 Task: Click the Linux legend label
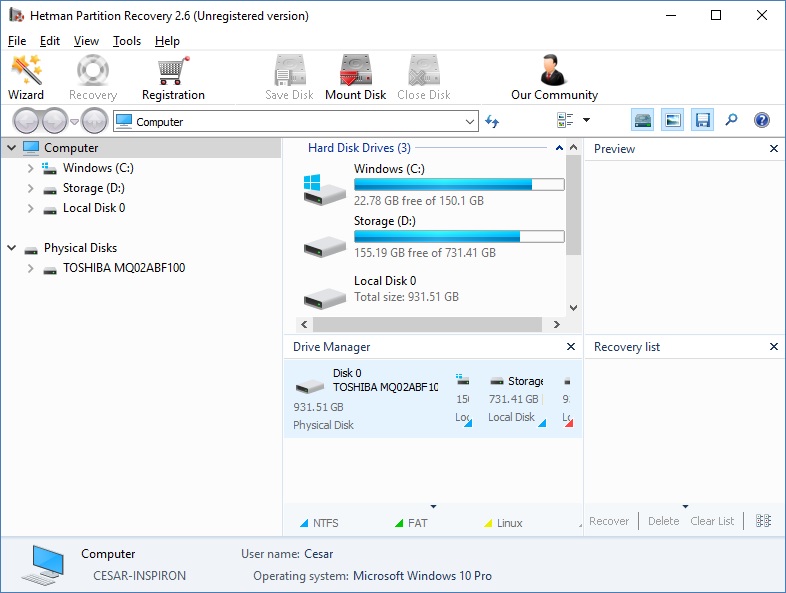coord(509,523)
